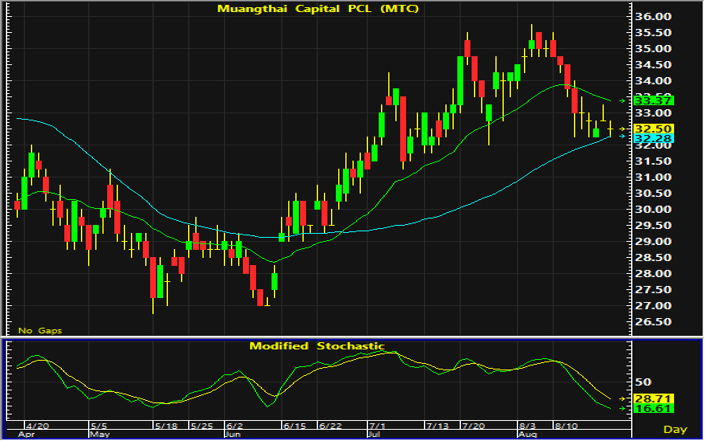
Task: Click the 6/22 date marker
Action: point(330,426)
